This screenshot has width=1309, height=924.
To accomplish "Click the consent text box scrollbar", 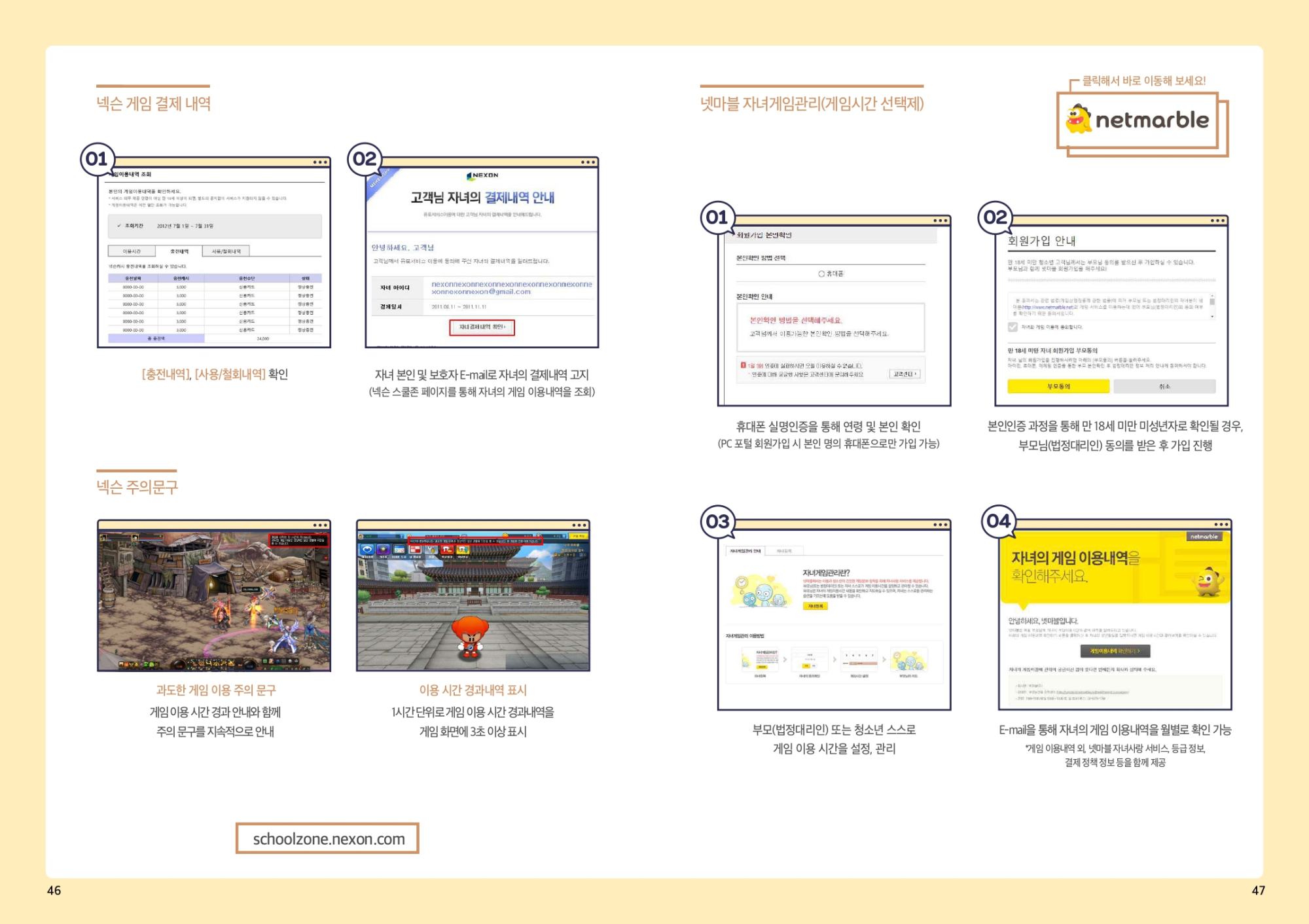I will [x=1212, y=306].
